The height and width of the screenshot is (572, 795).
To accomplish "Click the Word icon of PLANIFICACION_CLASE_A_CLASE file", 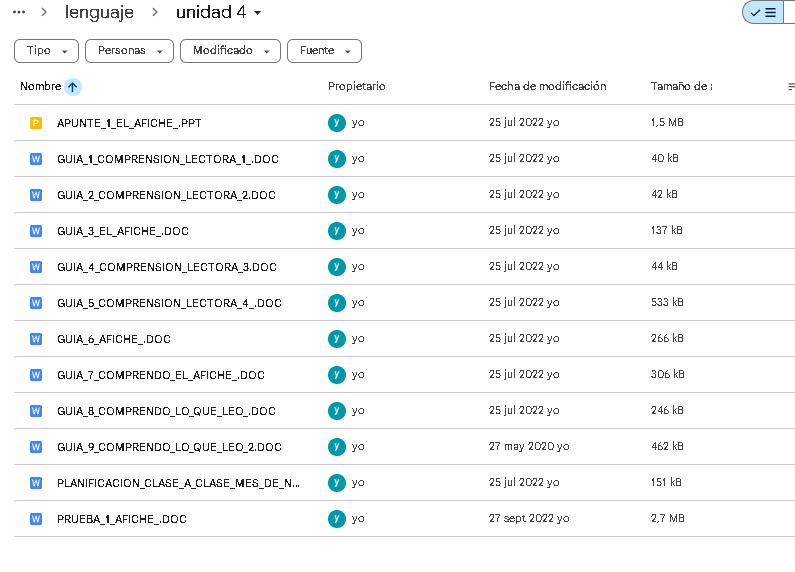I will [36, 483].
